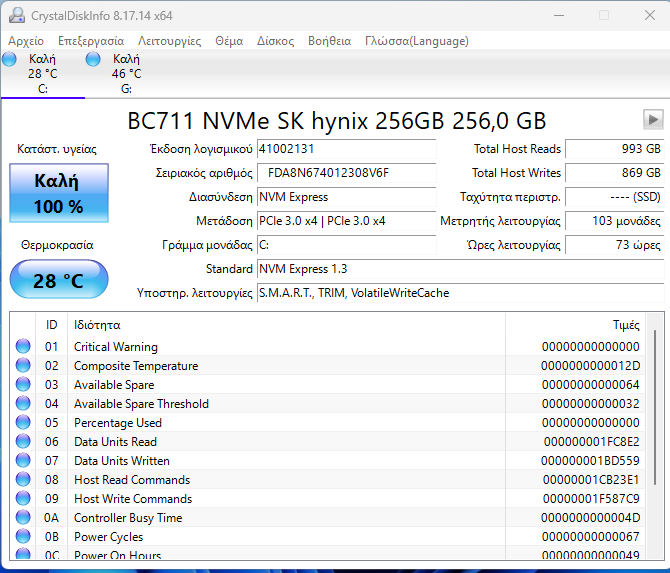Screen dimensions: 670x573
Task: Click the status orb for Power Cycles
Action: point(23,536)
